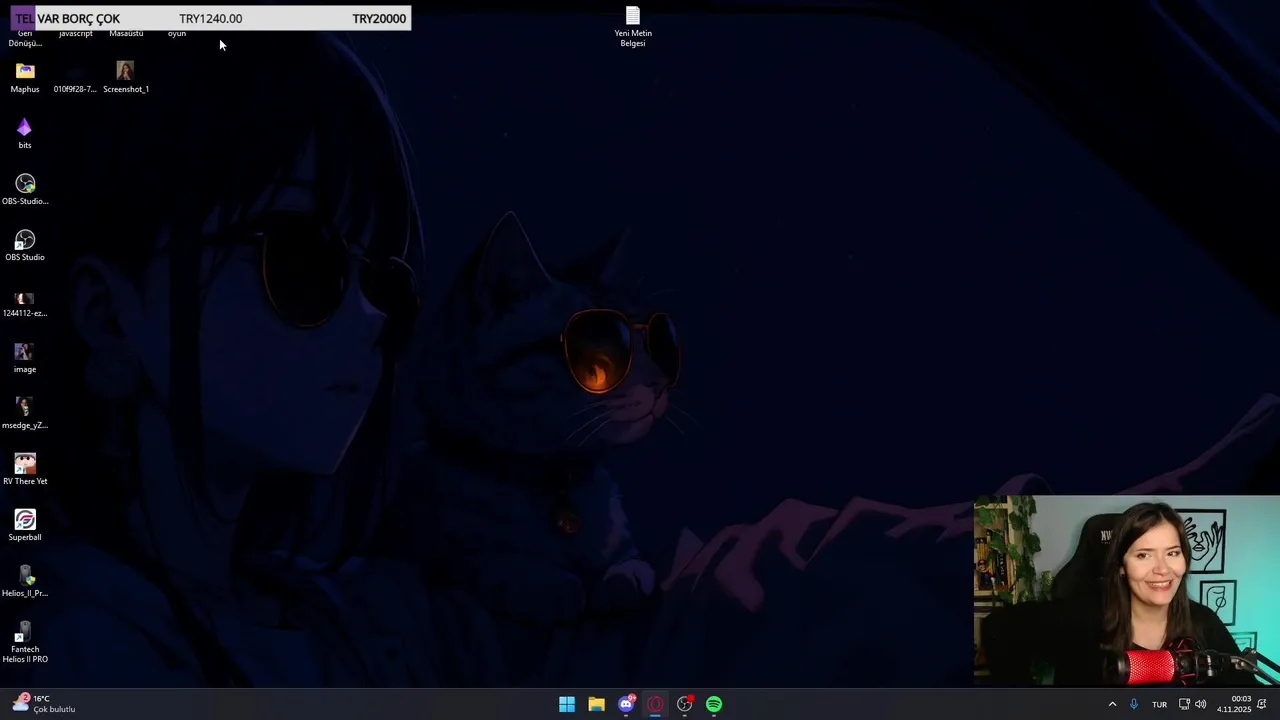Select the javascript desktop item label
This screenshot has width=1280, height=720.
pos(75,33)
